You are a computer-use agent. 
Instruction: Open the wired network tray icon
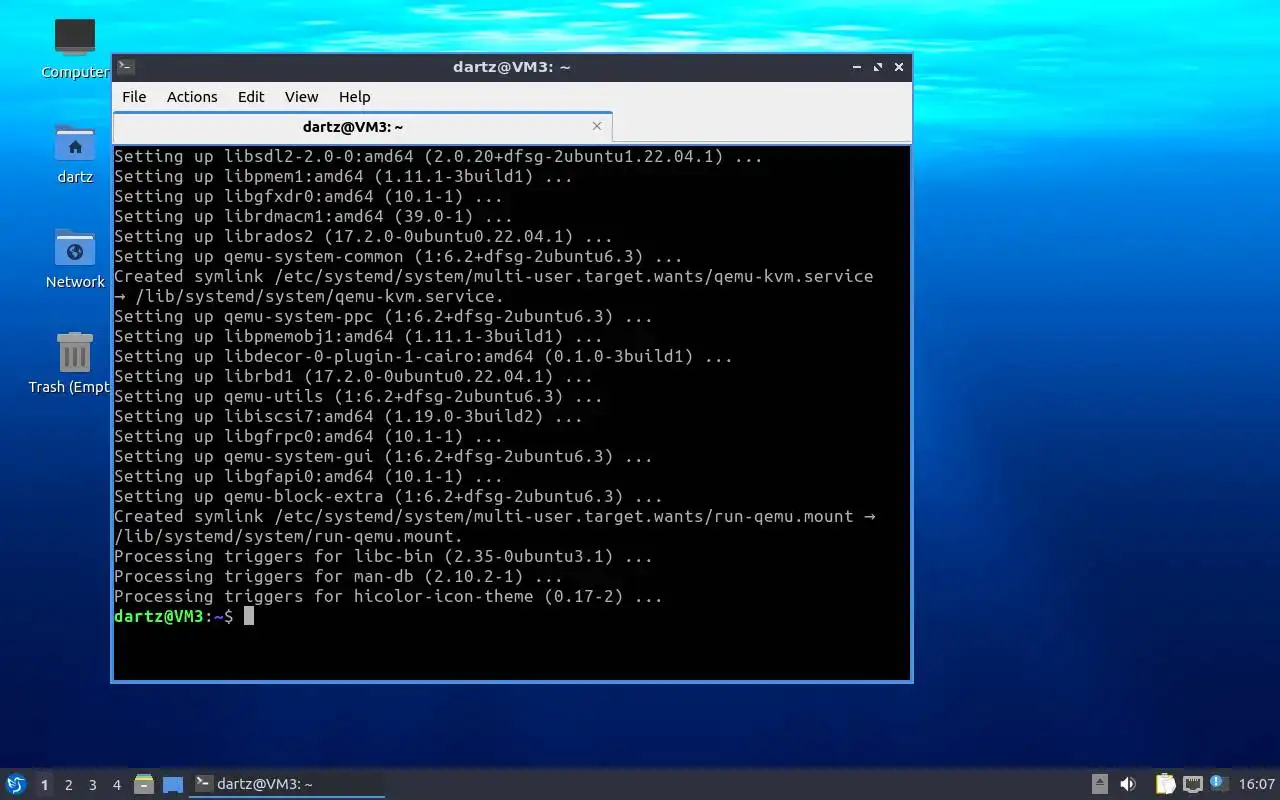(x=1192, y=784)
